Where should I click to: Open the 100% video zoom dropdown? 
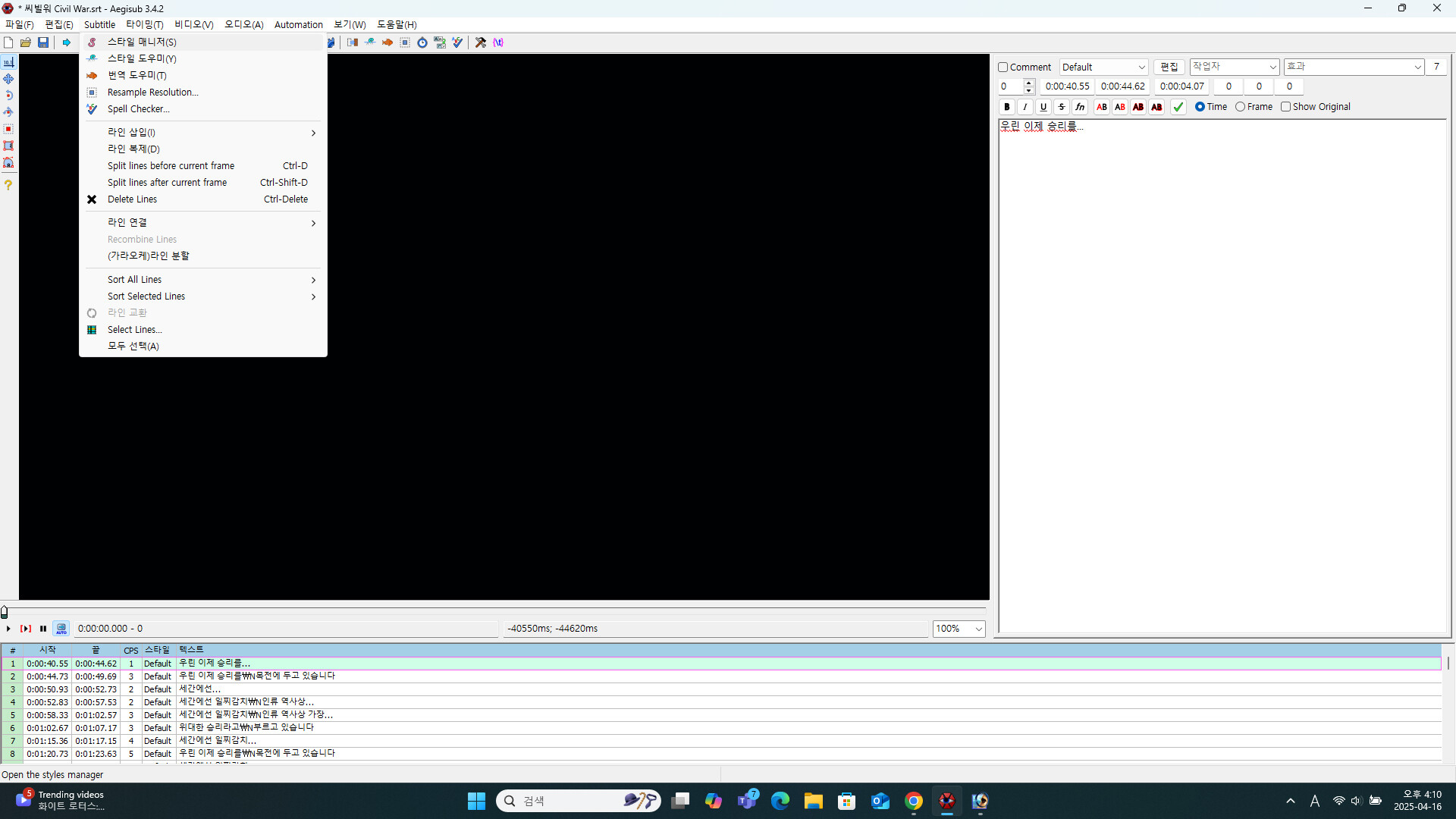click(x=959, y=629)
